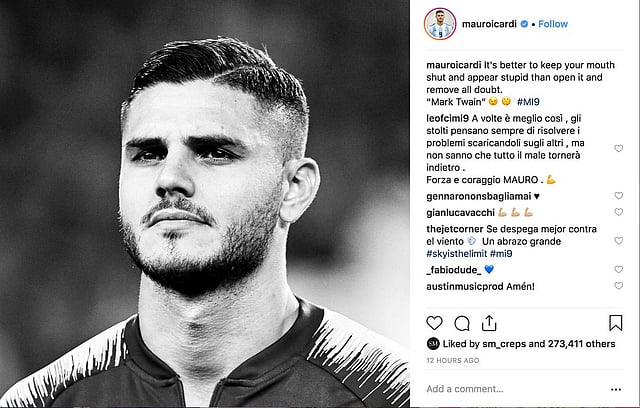The height and width of the screenshot is (408, 640).
Task: Click the Add a comment field
Action: point(514,389)
